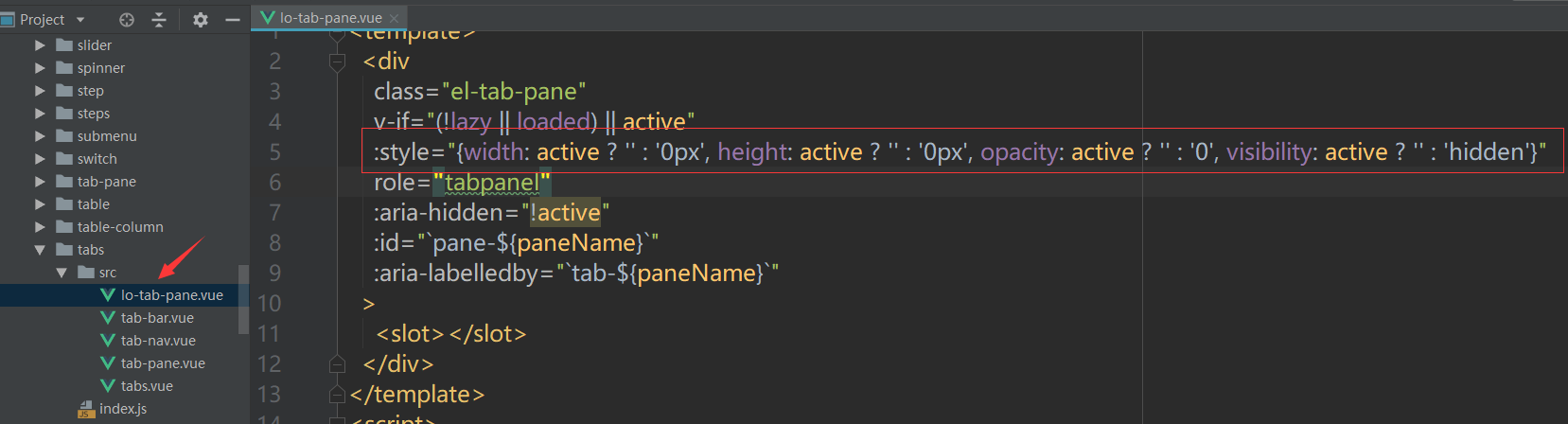Click the locate/scroll-from-source target icon

pyautogui.click(x=127, y=19)
